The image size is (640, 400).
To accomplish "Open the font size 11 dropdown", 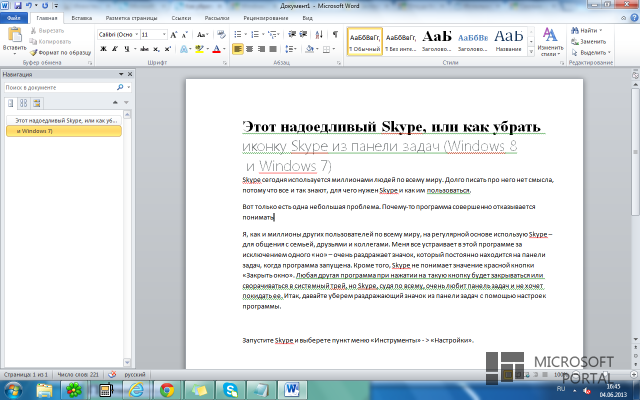I will 164,35.
